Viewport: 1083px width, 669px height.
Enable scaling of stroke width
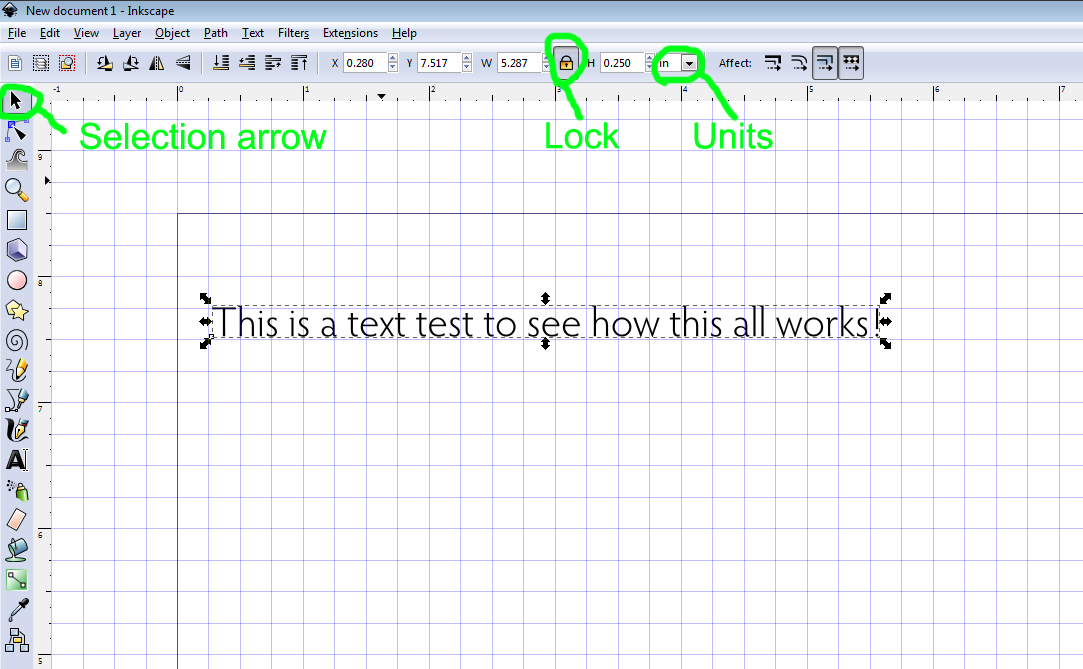[x=773, y=62]
